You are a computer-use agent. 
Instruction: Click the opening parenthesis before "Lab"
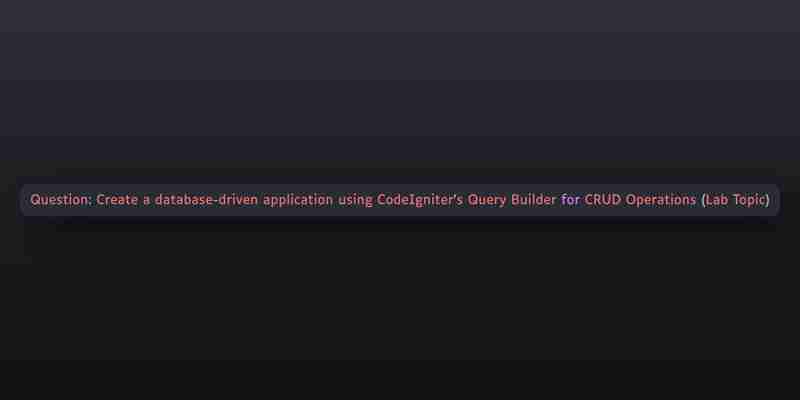(x=703, y=200)
